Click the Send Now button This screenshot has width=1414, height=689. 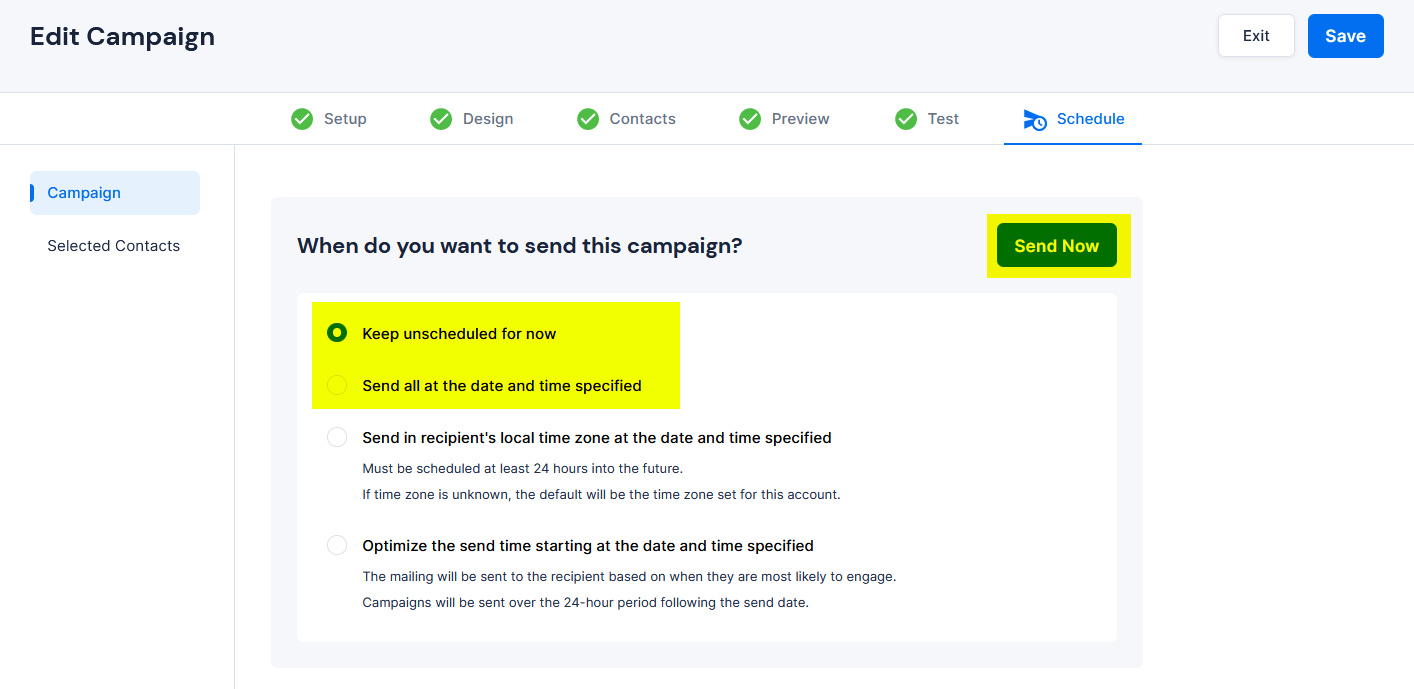[1057, 246]
